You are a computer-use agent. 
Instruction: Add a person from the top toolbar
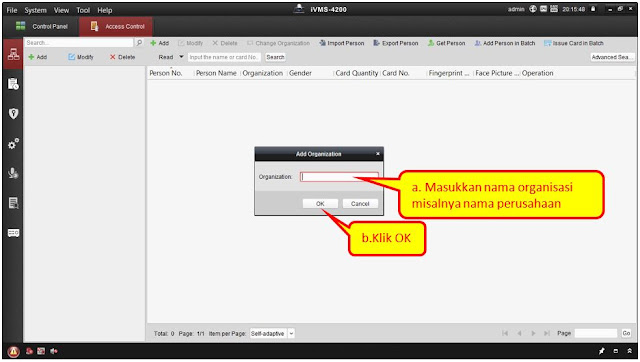160,43
